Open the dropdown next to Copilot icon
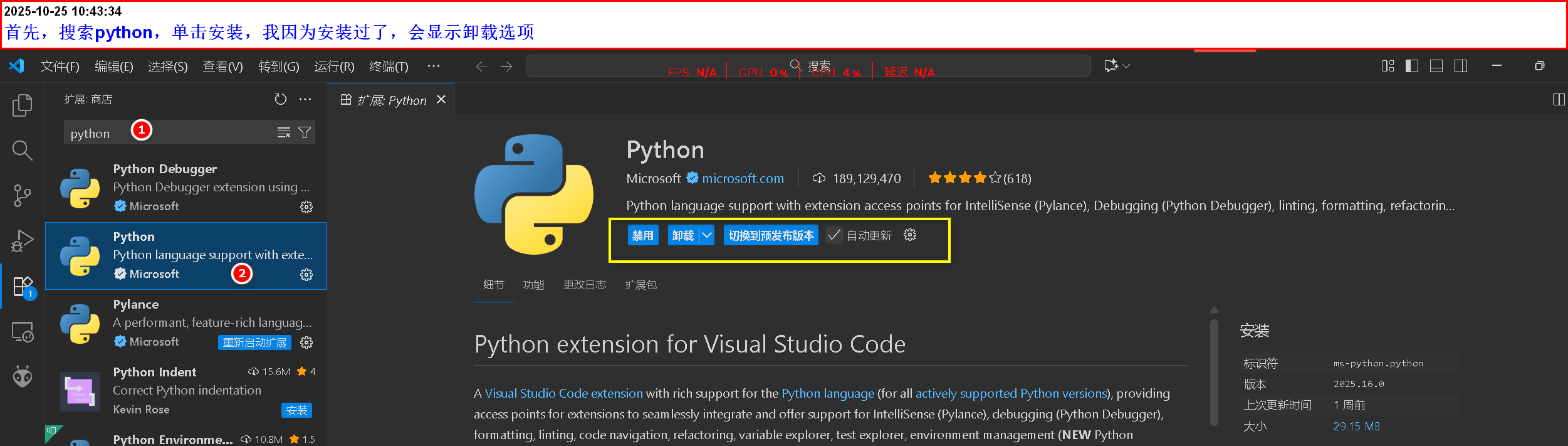Screen dimensions: 1568x446 (1126, 66)
